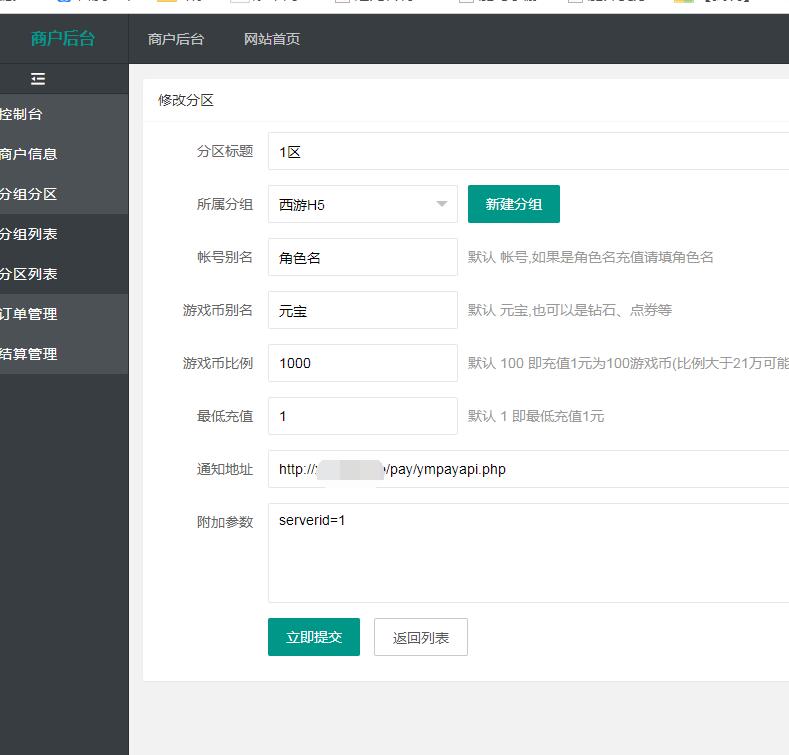This screenshot has height=755, width=789.
Task: Click the 商户后台 logo title
Action: point(63,39)
